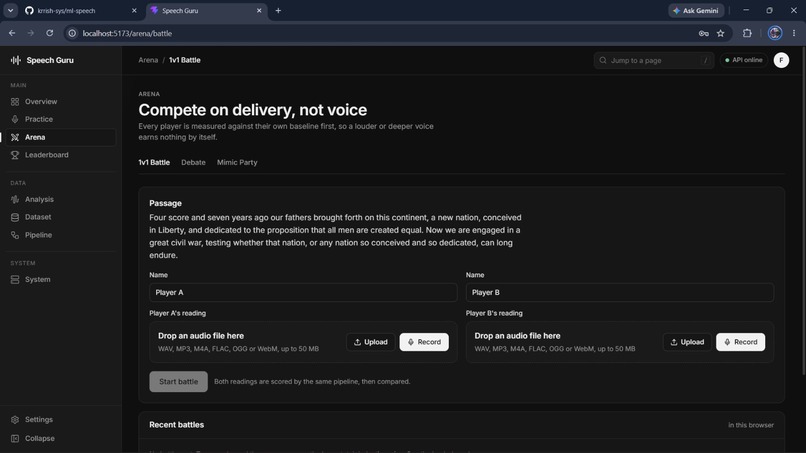The width and height of the screenshot is (806, 453).
Task: Click the Settings gear icon
Action: point(15,420)
